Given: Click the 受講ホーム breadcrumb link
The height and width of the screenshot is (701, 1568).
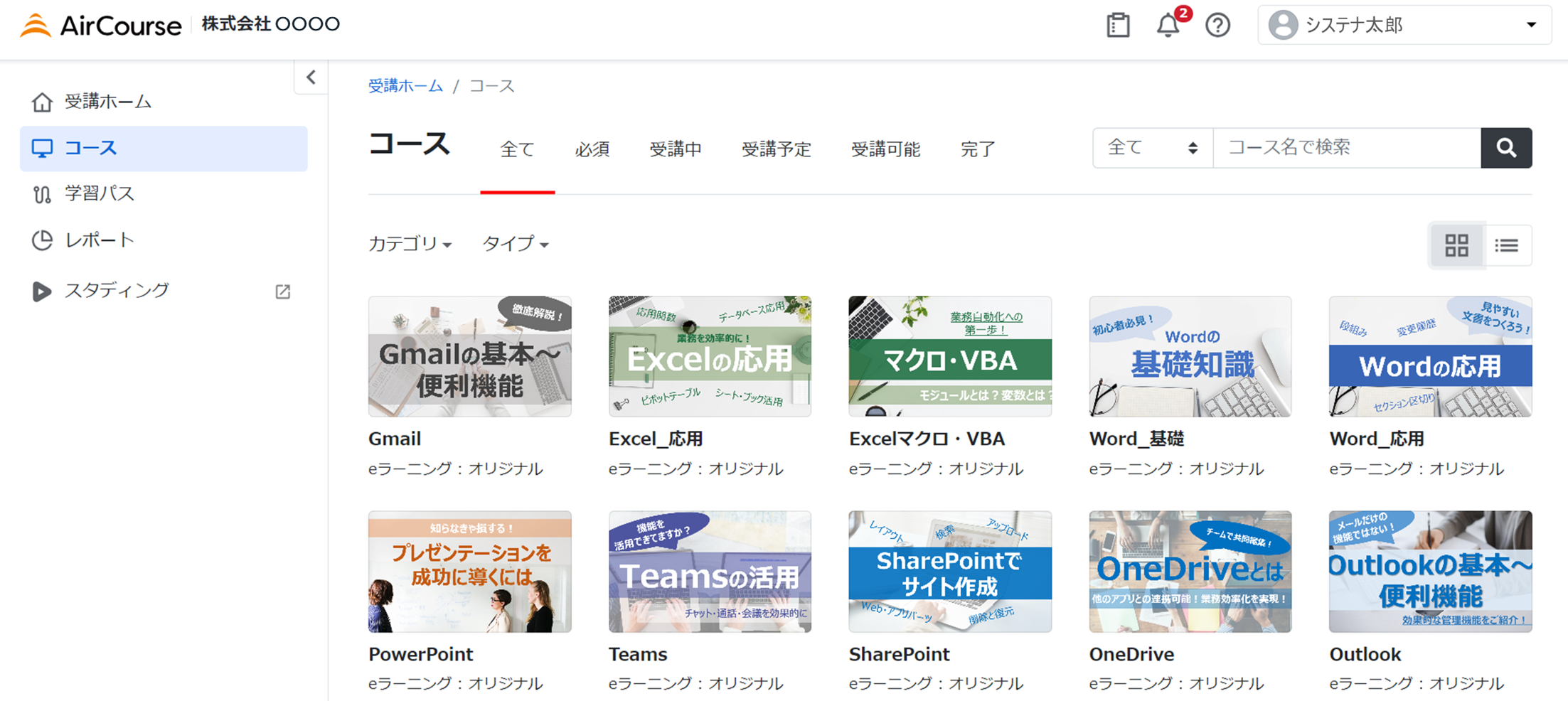Looking at the screenshot, I should click(405, 86).
